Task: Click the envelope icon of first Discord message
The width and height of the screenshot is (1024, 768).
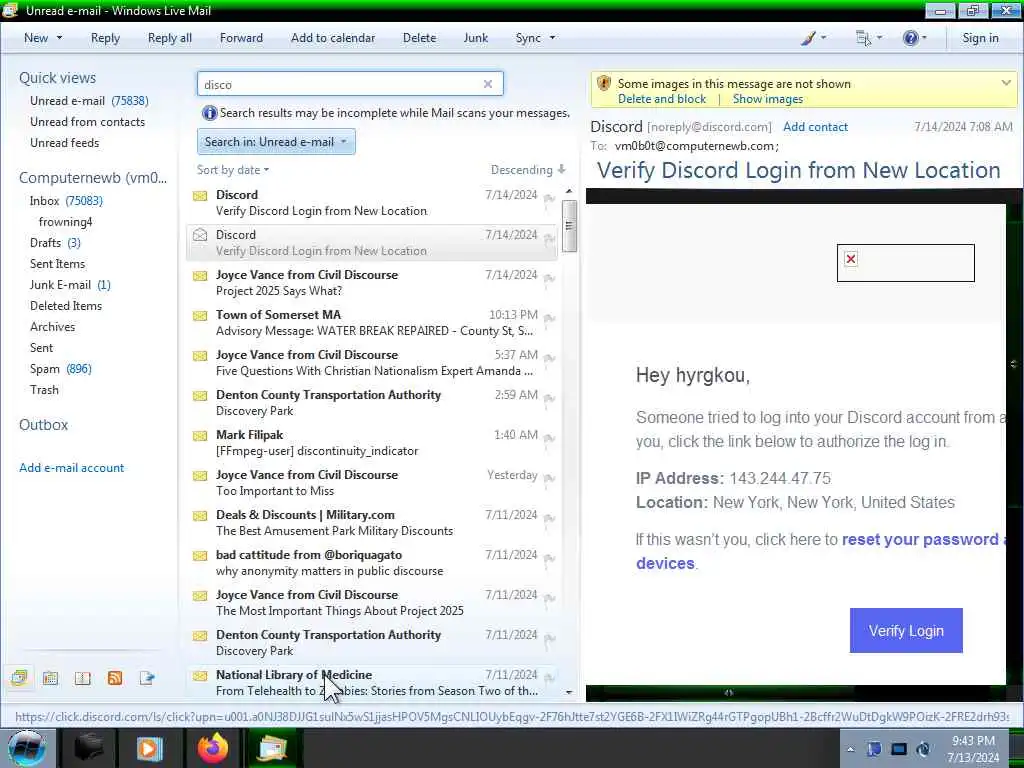Action: pyautogui.click(x=200, y=195)
